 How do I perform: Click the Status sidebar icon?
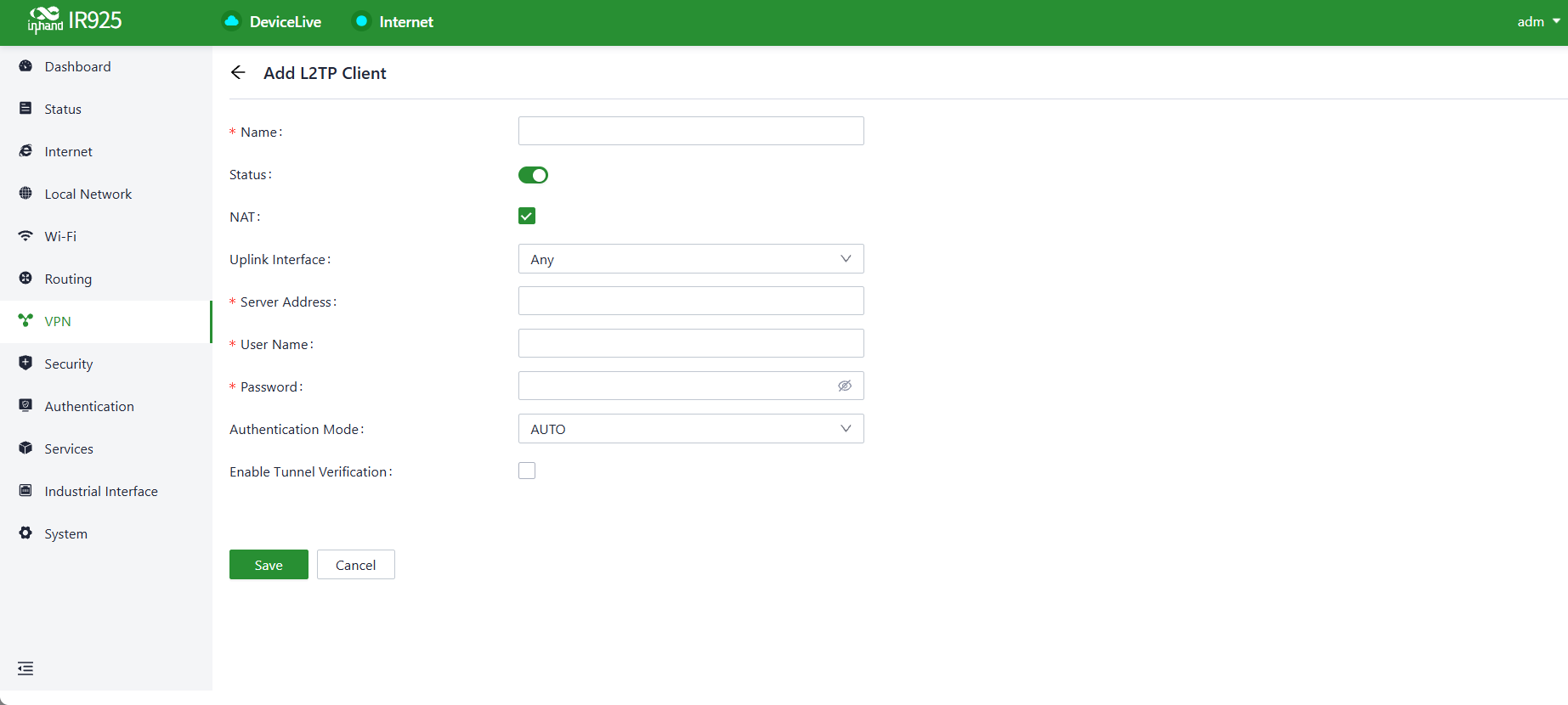pos(25,109)
